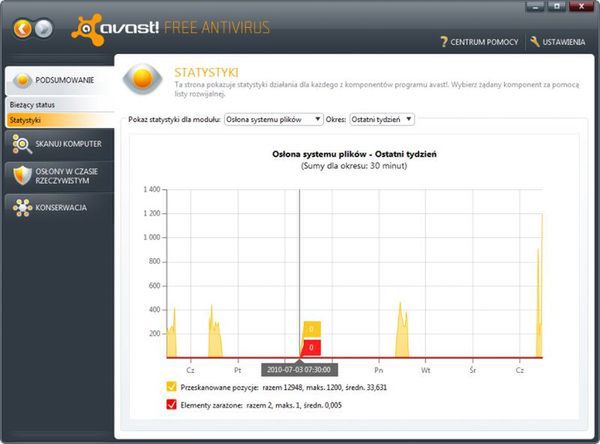600x444 pixels.
Task: Open the Konserwacja section
Action: tap(60, 208)
